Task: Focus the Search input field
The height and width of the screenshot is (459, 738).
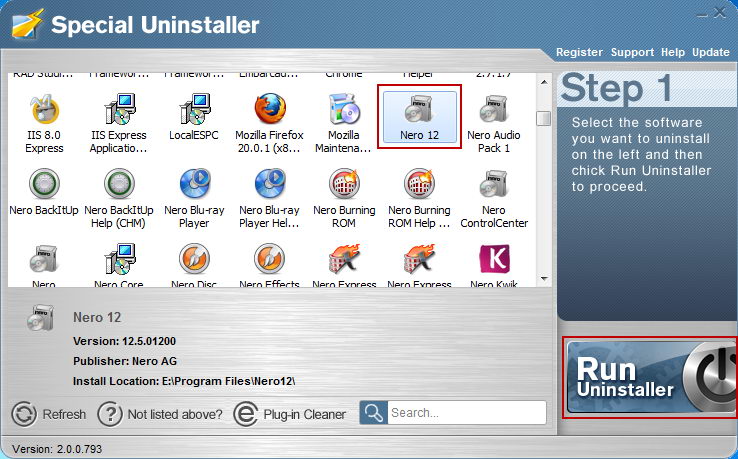Action: [x=466, y=413]
